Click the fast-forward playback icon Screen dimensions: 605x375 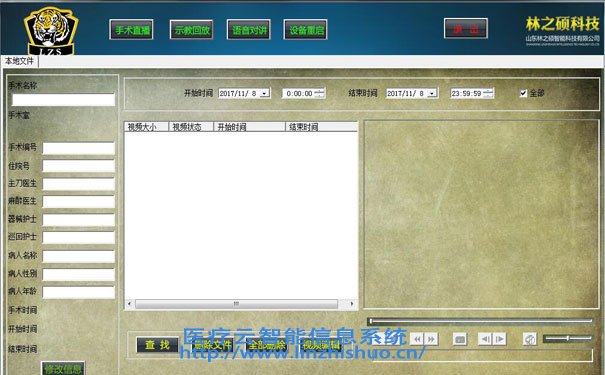pos(431,339)
